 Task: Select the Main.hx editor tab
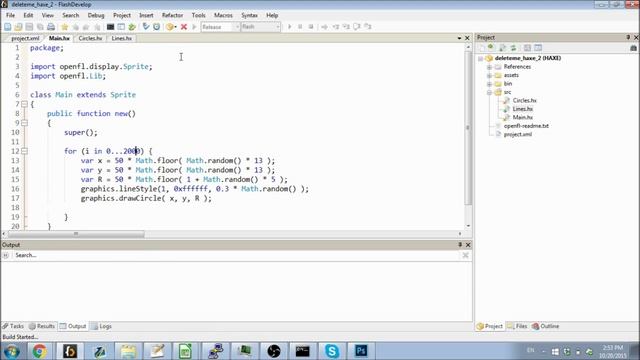[59, 38]
